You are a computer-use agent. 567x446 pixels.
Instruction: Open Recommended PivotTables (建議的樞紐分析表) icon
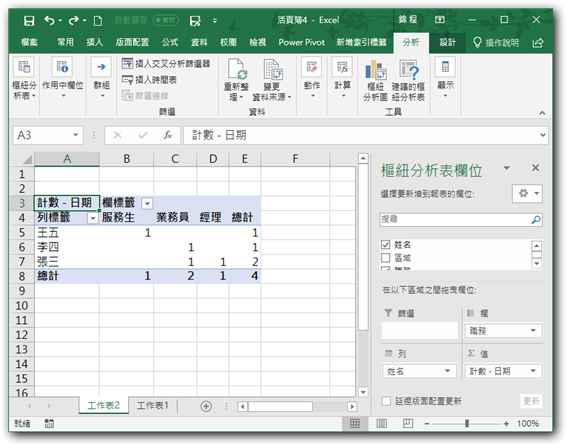click(409, 70)
